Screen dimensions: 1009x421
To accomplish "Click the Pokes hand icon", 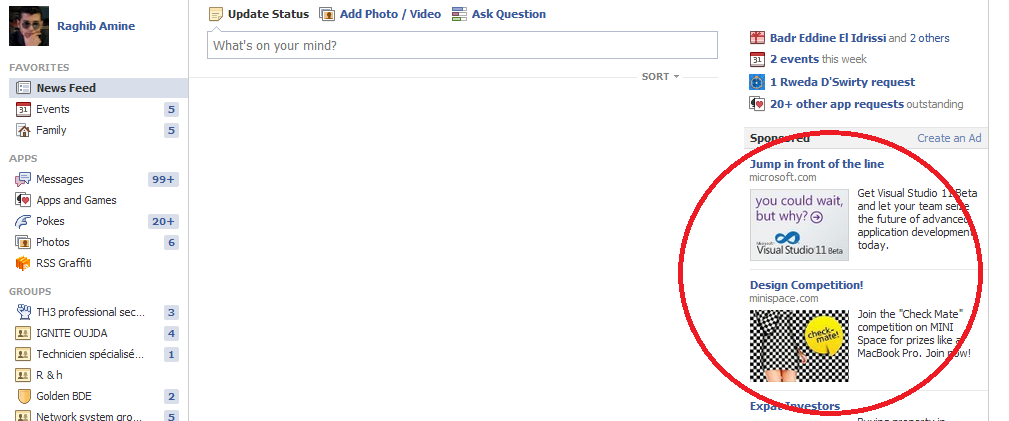I will tap(23, 221).
